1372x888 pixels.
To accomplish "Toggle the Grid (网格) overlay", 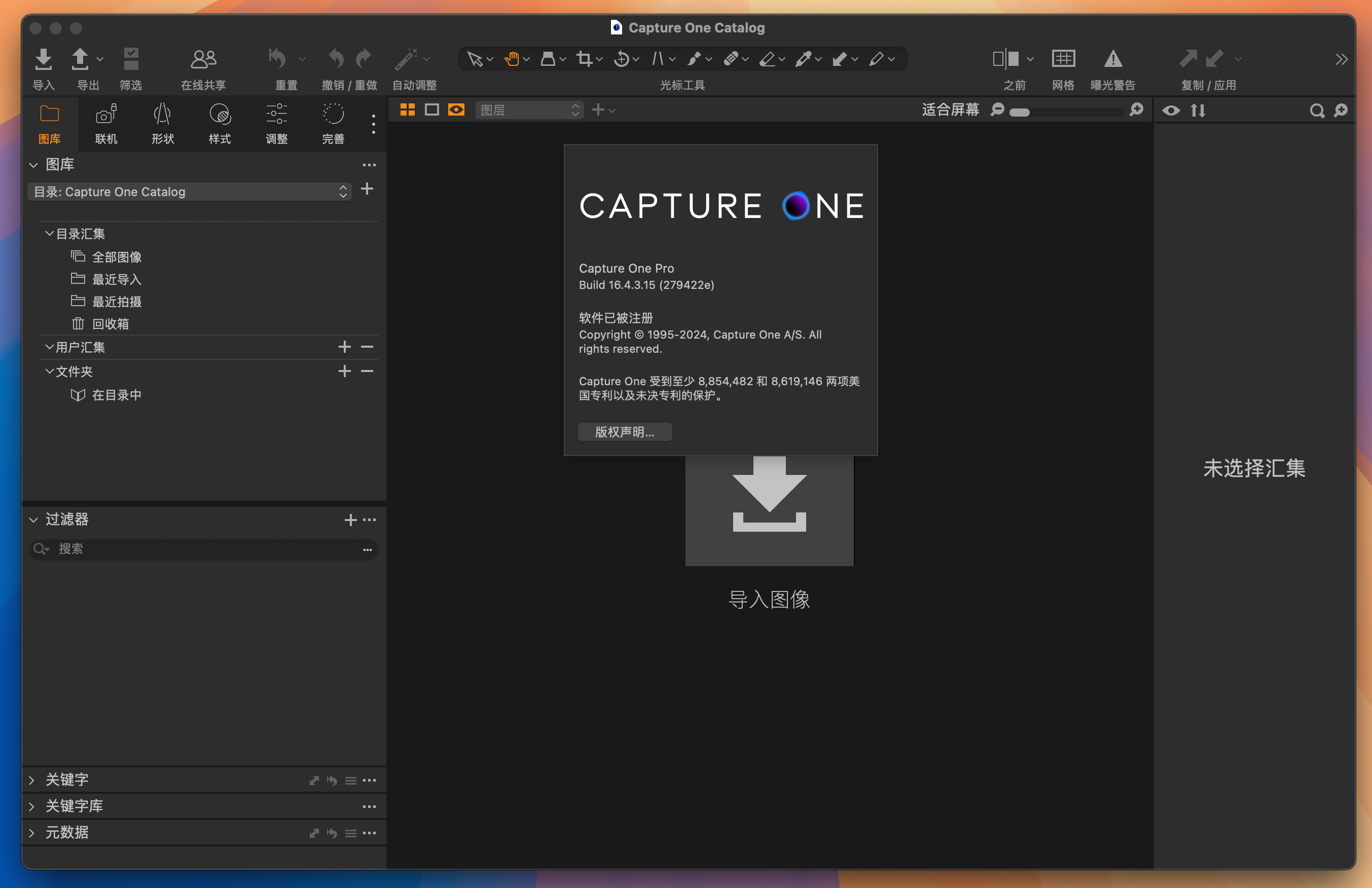I will [x=1063, y=59].
